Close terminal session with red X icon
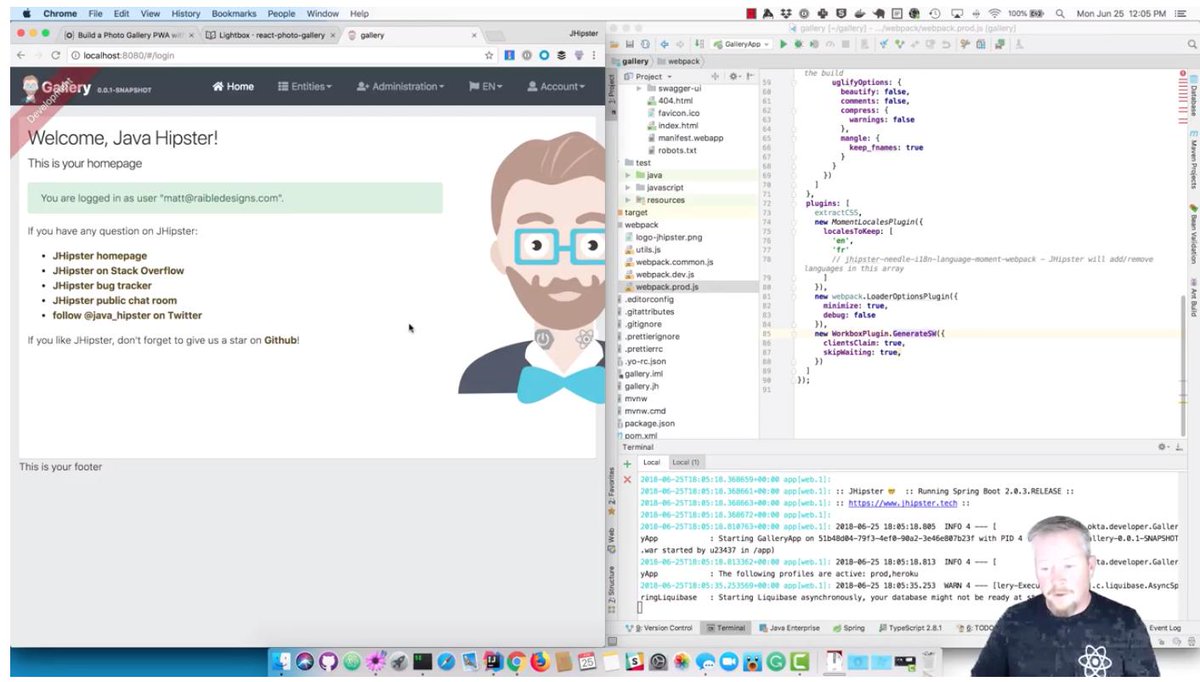Viewport: 1200px width, 682px height. tap(627, 479)
